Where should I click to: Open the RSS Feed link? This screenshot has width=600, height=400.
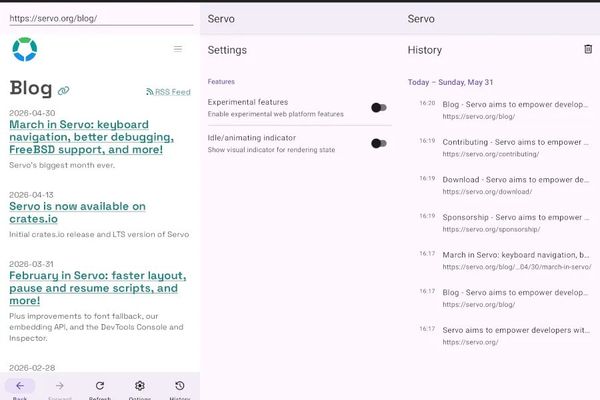pyautogui.click(x=168, y=92)
